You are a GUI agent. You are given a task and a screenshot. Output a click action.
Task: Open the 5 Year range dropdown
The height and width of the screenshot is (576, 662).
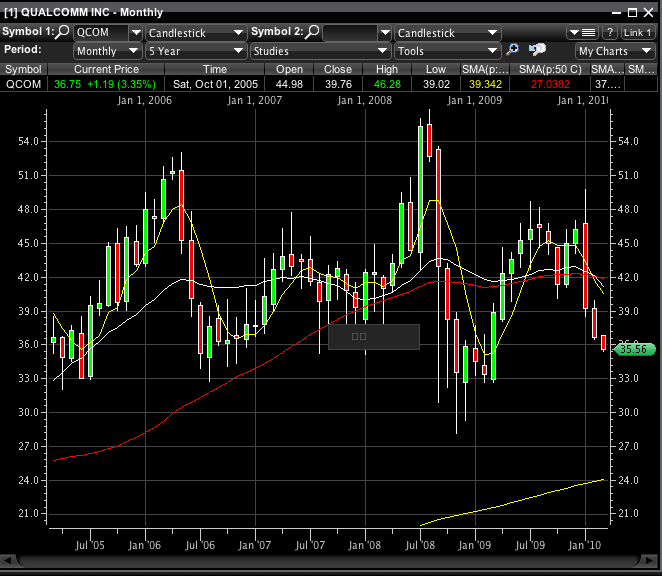coord(238,50)
